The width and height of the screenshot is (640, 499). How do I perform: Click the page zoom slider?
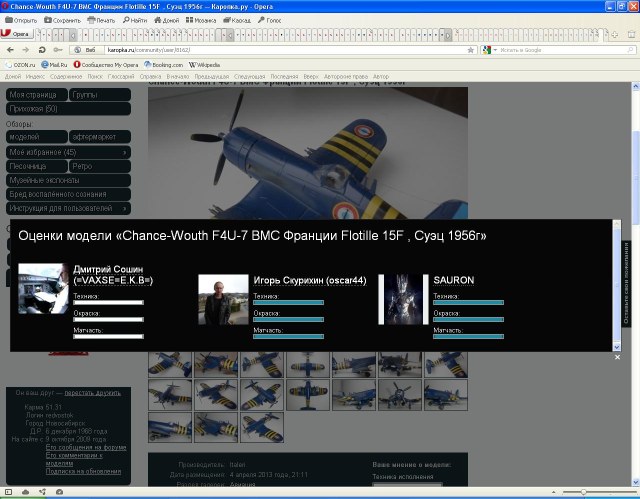[x=585, y=492]
